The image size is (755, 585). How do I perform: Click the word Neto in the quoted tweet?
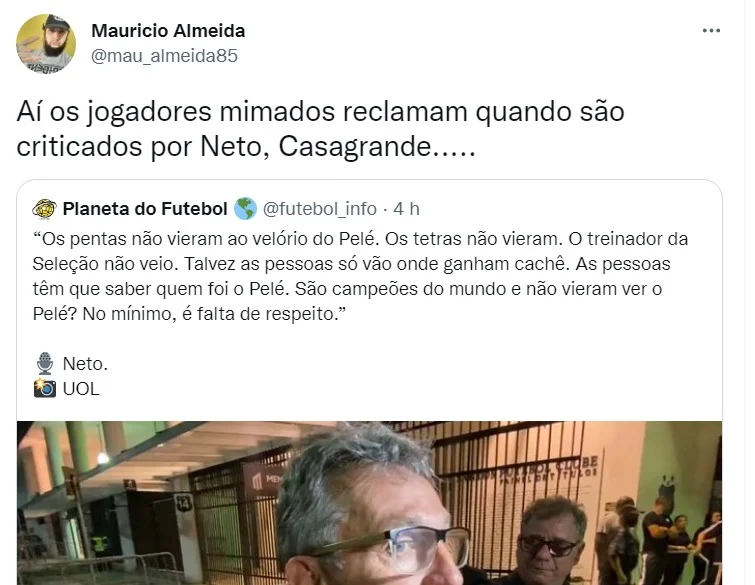(85, 364)
